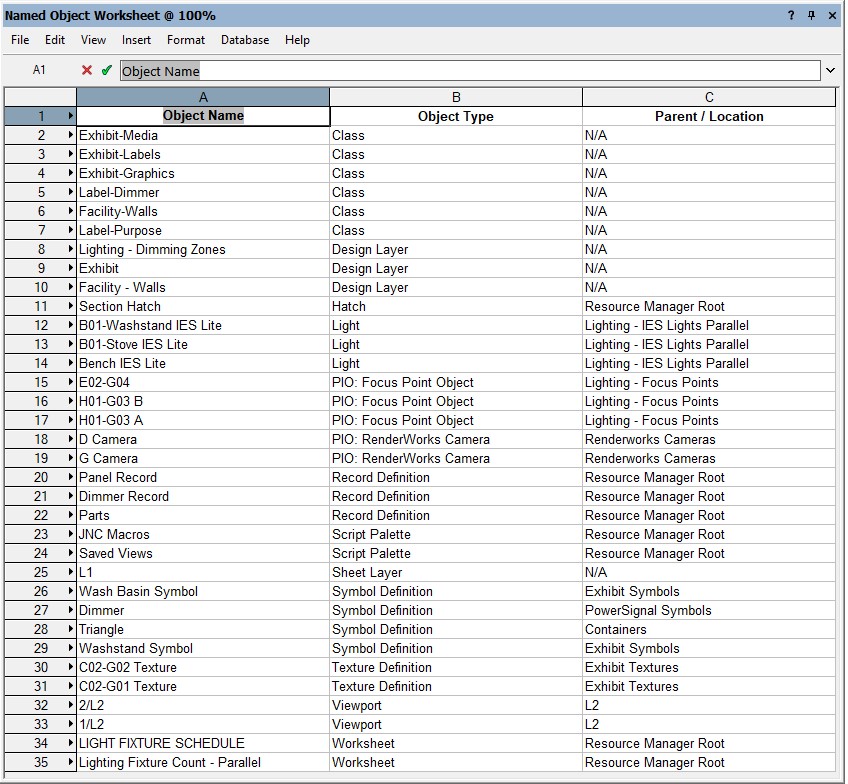Click the help question mark icon
The width and height of the screenshot is (848, 784).
791,15
